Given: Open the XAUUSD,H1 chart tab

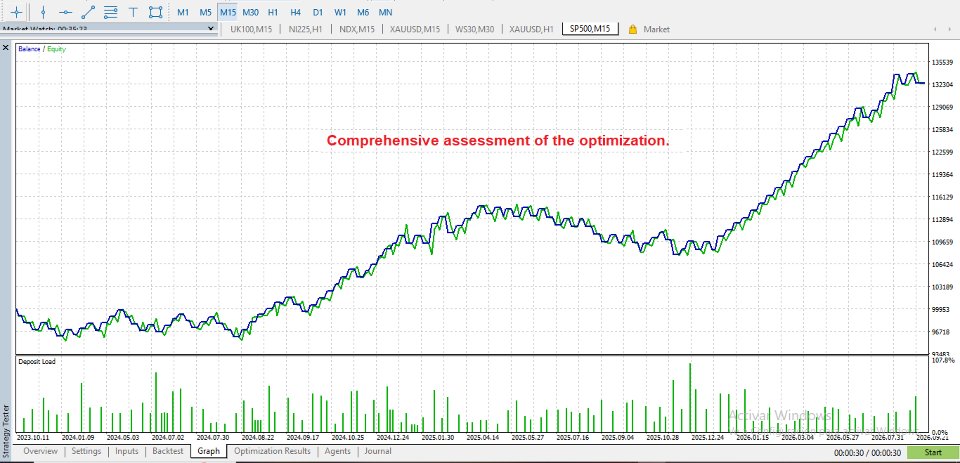Looking at the screenshot, I should point(531,29).
